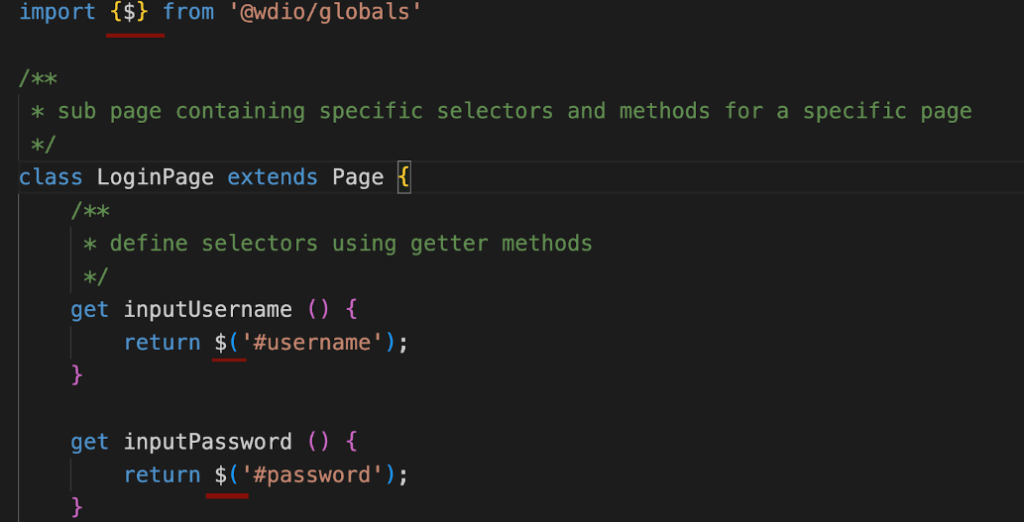This screenshot has height=522, width=1024.
Task: Click the '#password' selector string
Action: pos(312,475)
